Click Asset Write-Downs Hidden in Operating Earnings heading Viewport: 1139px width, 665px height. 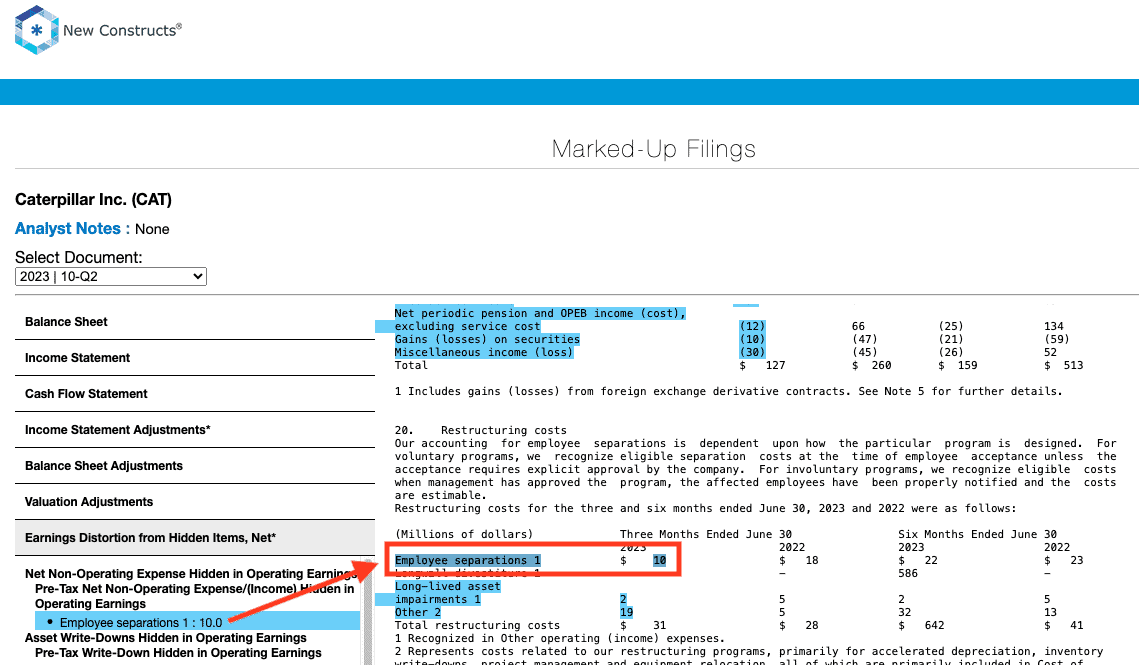(166, 637)
